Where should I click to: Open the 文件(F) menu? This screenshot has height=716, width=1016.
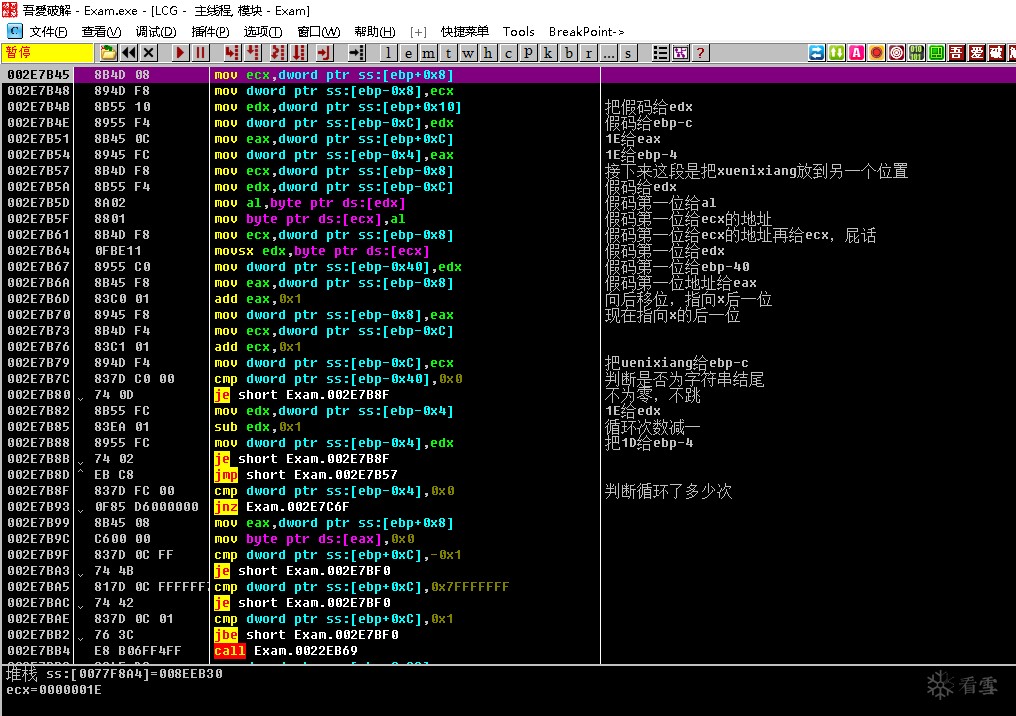49,32
